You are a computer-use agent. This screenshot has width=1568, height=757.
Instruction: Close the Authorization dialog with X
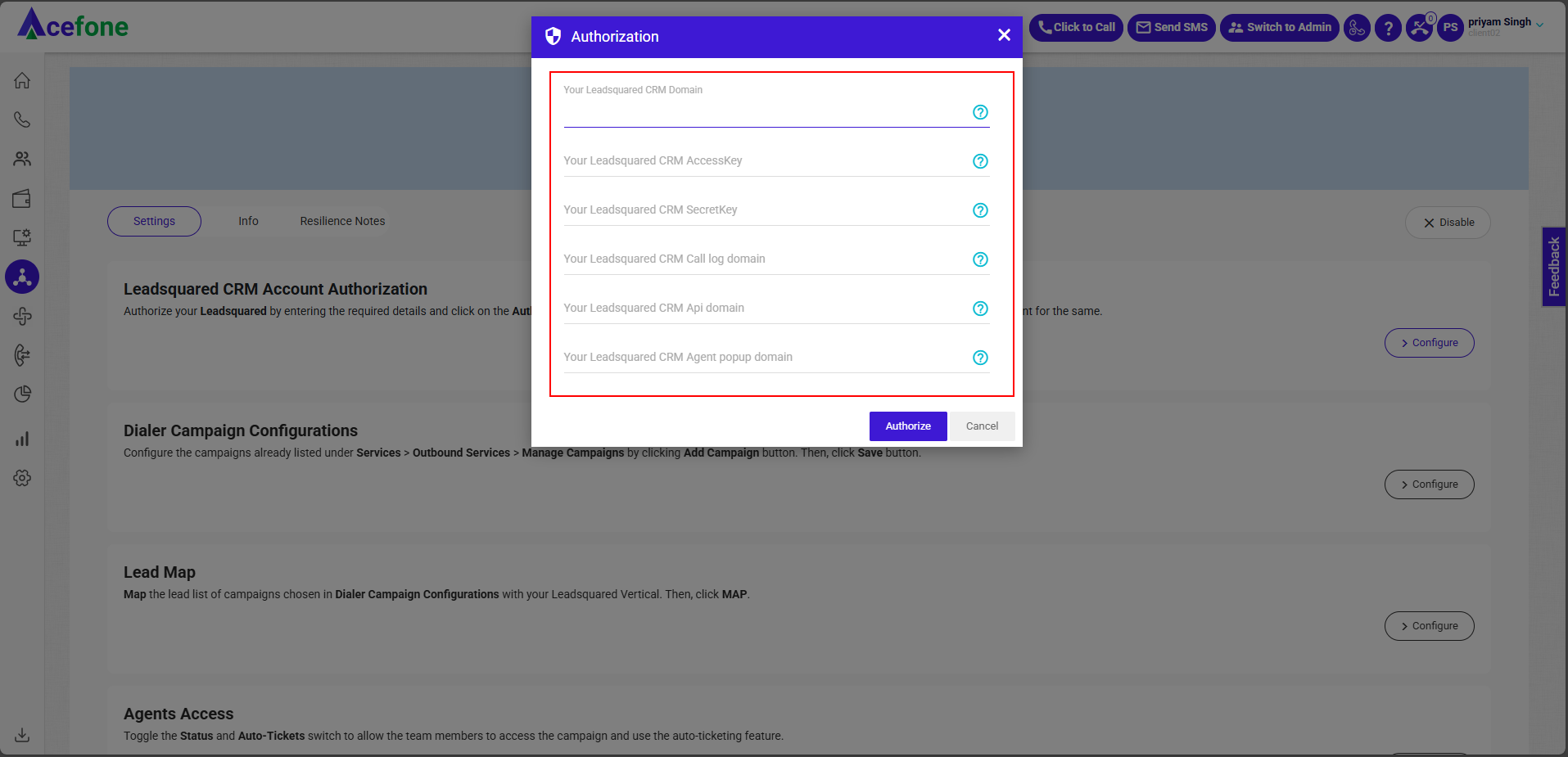pyautogui.click(x=1004, y=35)
